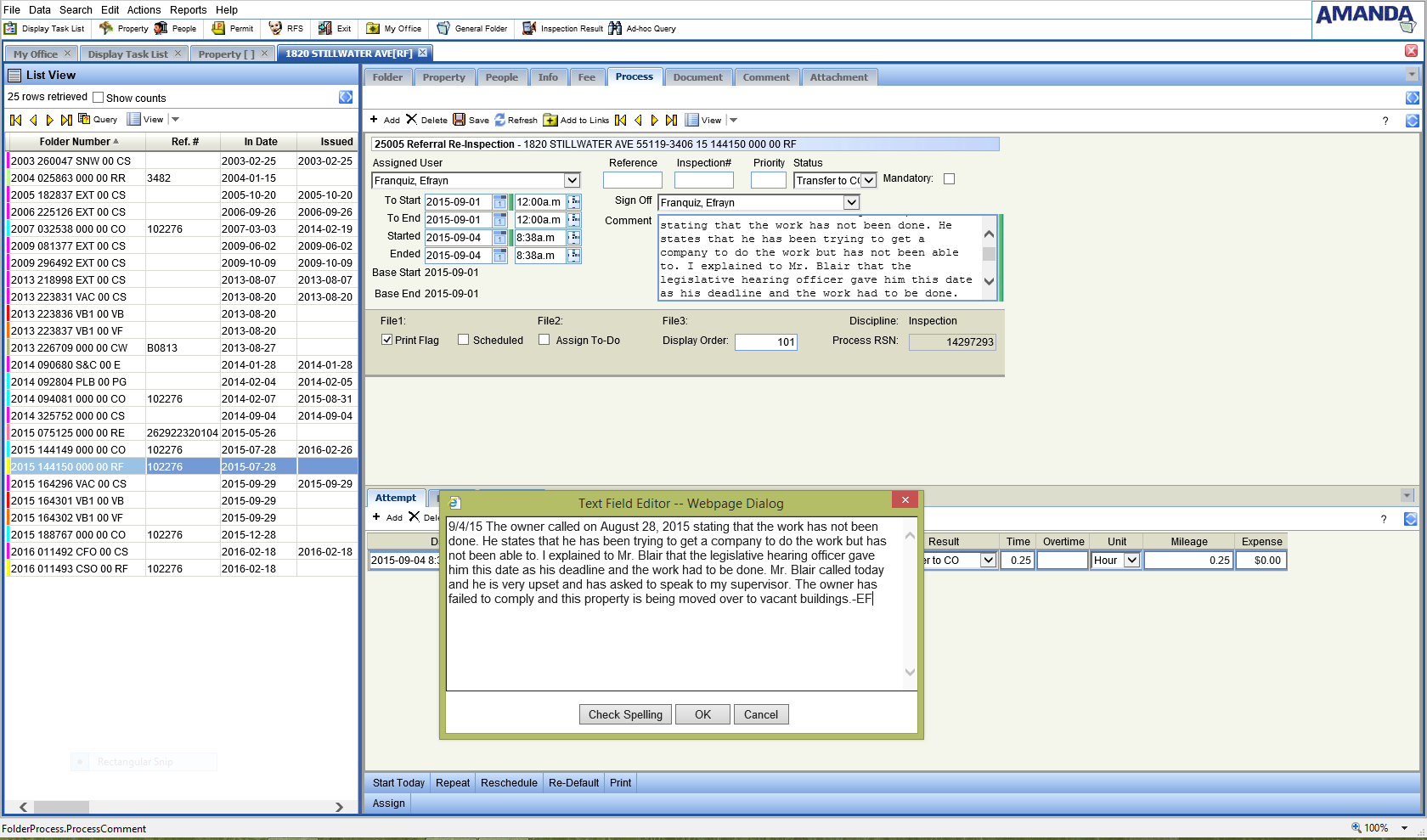Open the Reports menu
This screenshot has height=840, width=1427.
point(188,9)
